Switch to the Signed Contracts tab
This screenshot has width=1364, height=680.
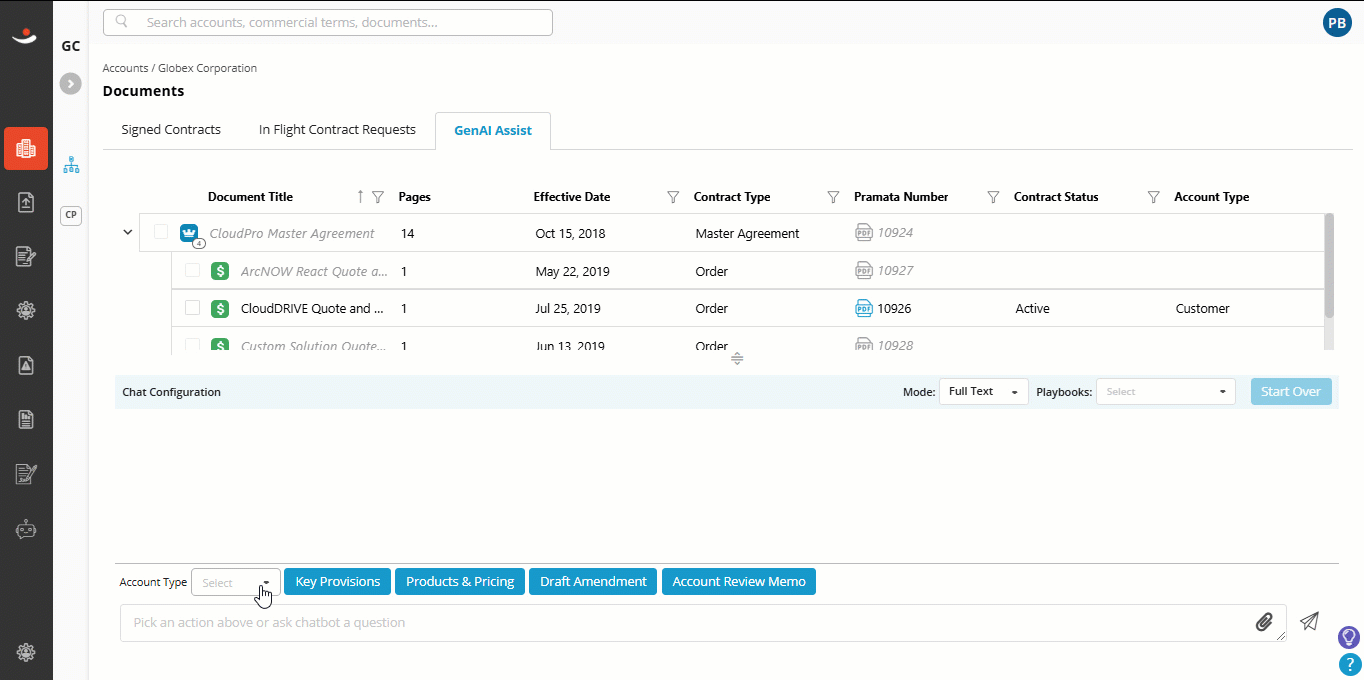pos(171,130)
